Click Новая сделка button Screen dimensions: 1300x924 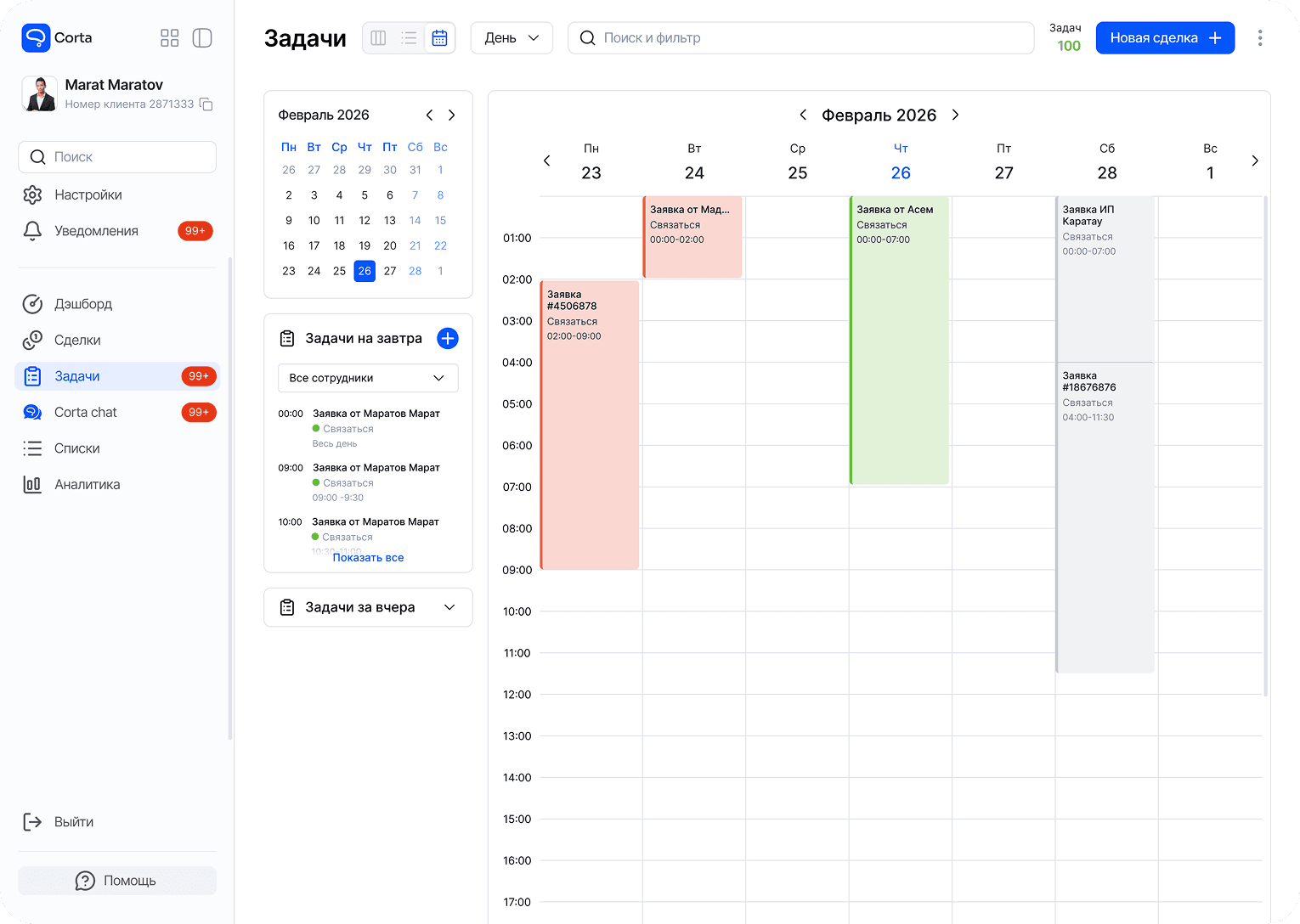[x=1165, y=38]
